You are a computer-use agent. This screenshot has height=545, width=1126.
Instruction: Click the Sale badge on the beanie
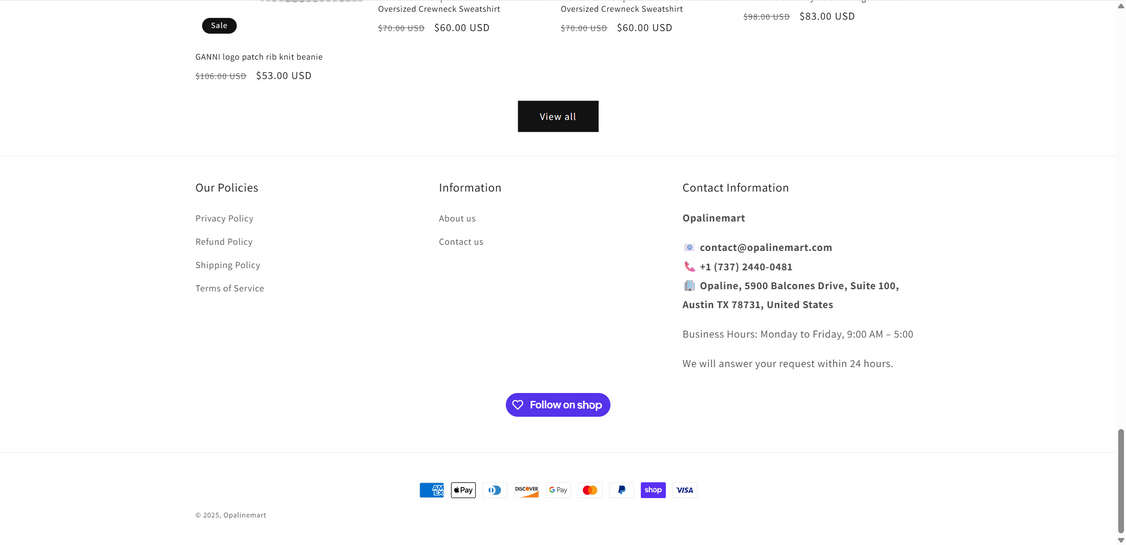pyautogui.click(x=219, y=26)
